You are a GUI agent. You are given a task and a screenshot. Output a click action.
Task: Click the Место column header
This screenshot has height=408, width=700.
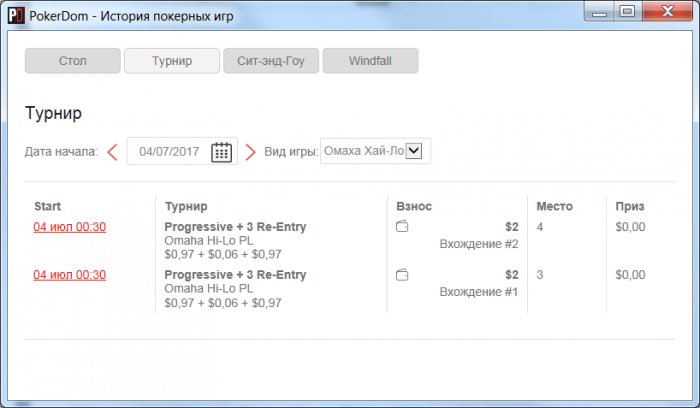tap(554, 206)
